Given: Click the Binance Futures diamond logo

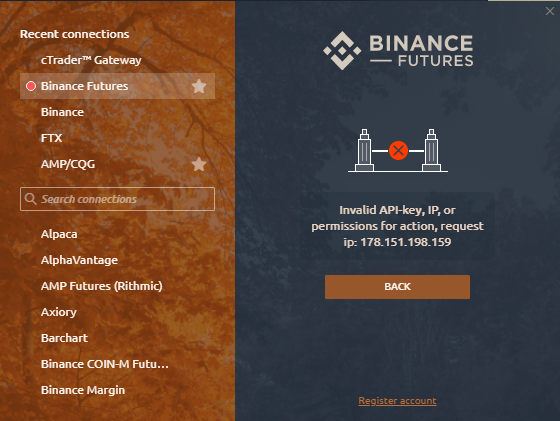Looking at the screenshot, I should tap(342, 50).
